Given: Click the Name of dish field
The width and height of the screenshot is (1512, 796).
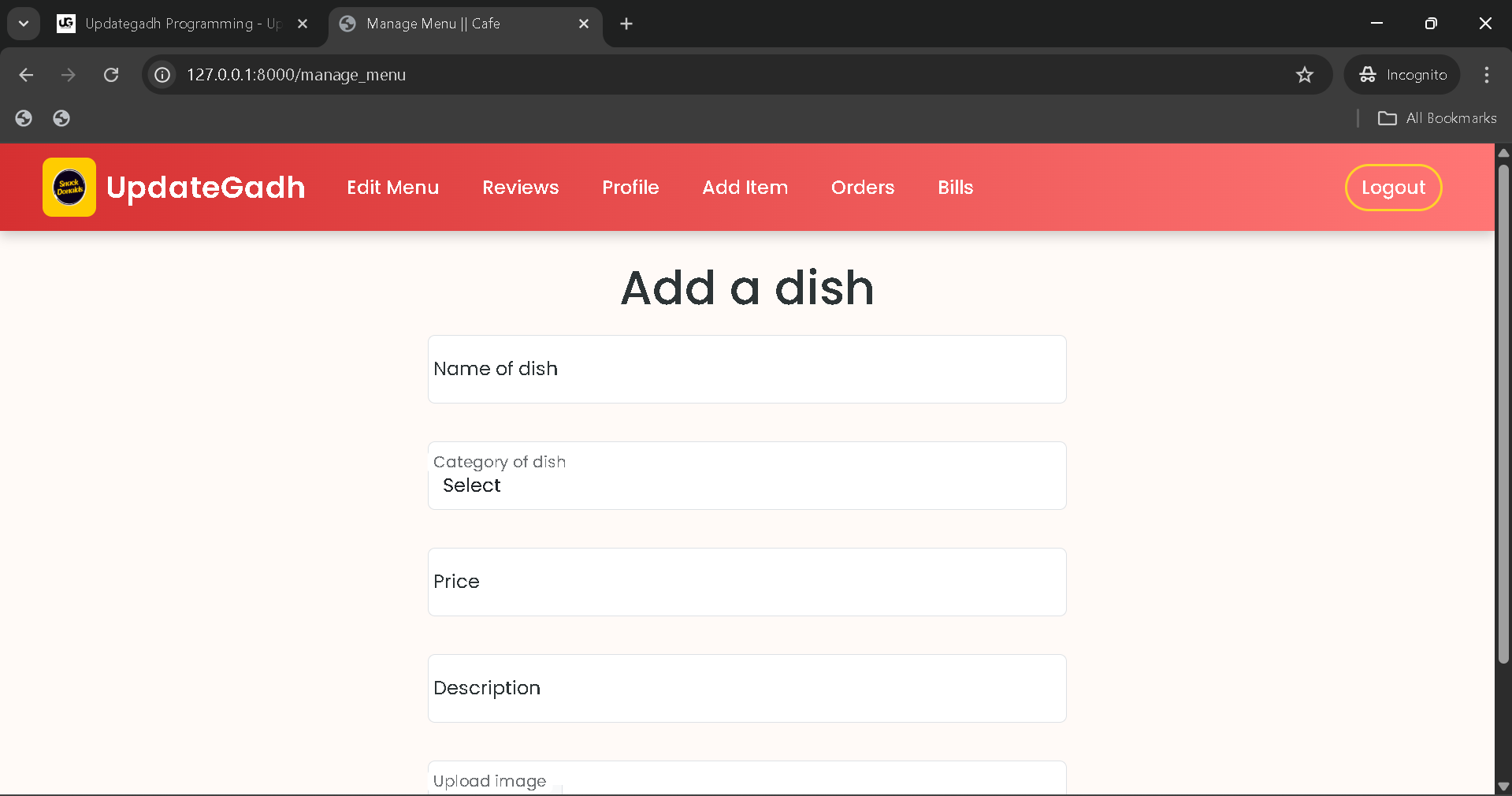Looking at the screenshot, I should 746,369.
